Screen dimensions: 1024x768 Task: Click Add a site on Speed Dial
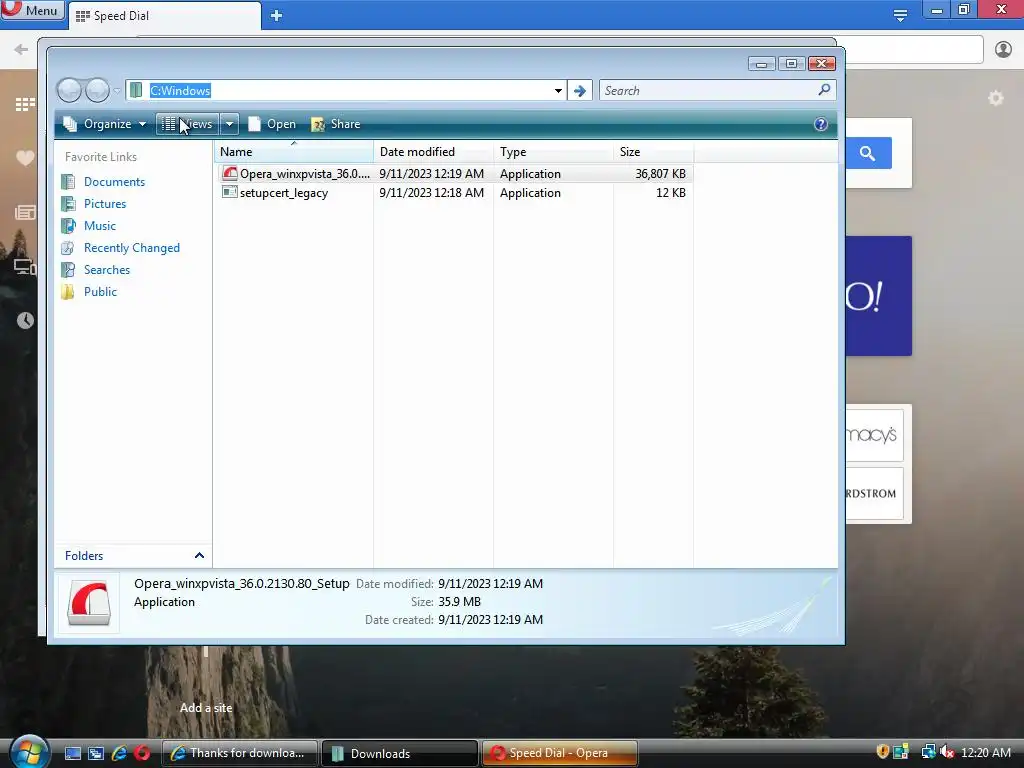coord(206,707)
